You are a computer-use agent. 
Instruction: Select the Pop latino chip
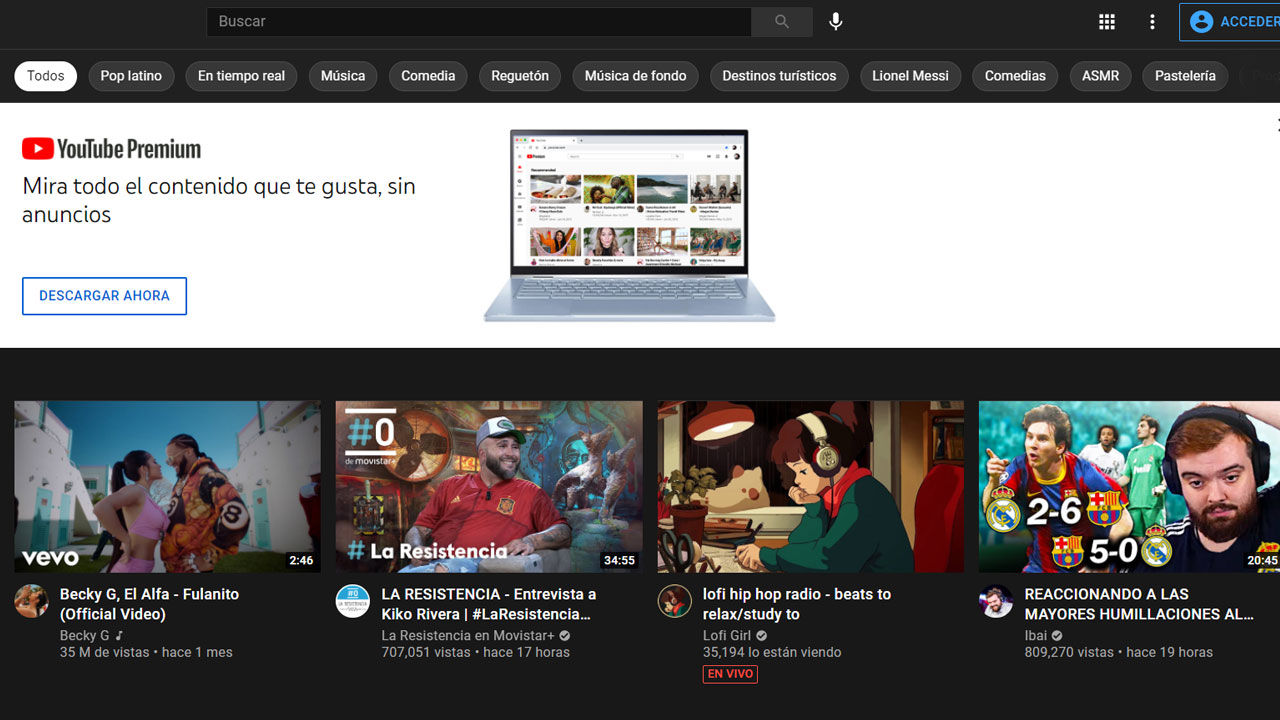coord(131,76)
